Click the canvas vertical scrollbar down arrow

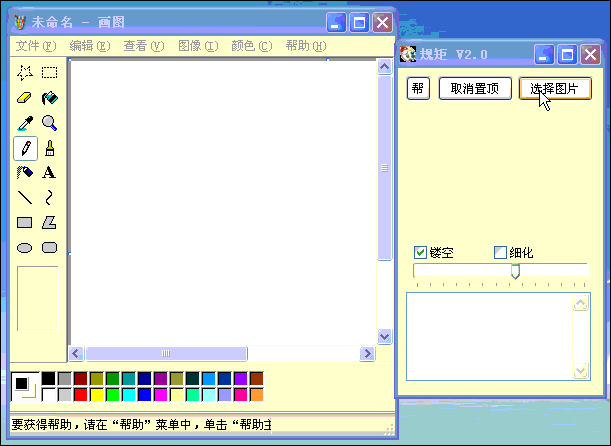click(384, 336)
